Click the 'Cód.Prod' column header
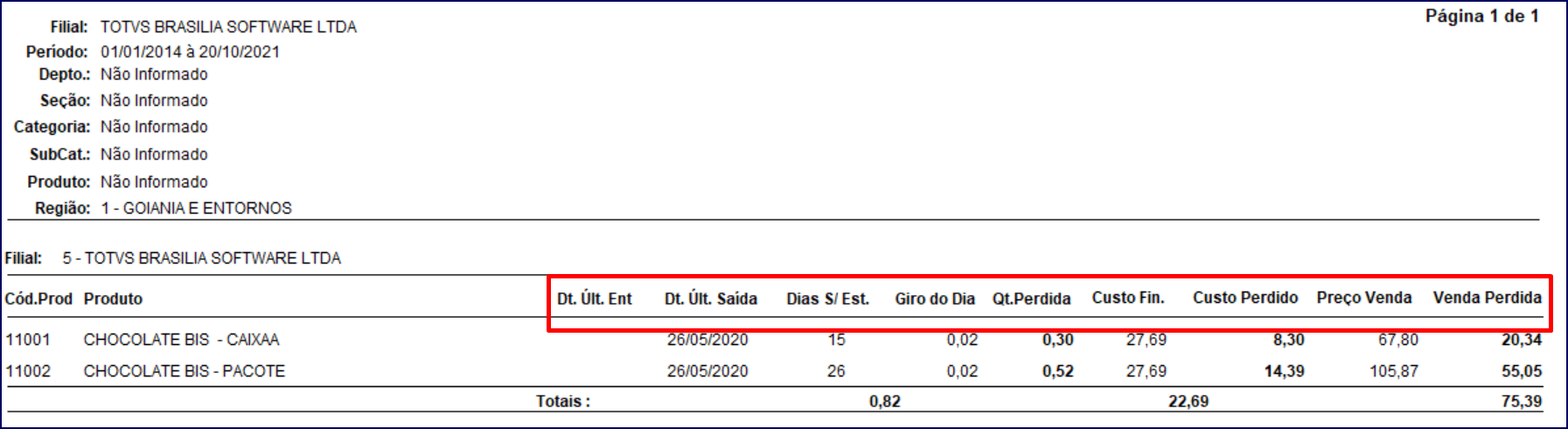This screenshot has width=1568, height=429. 38,299
